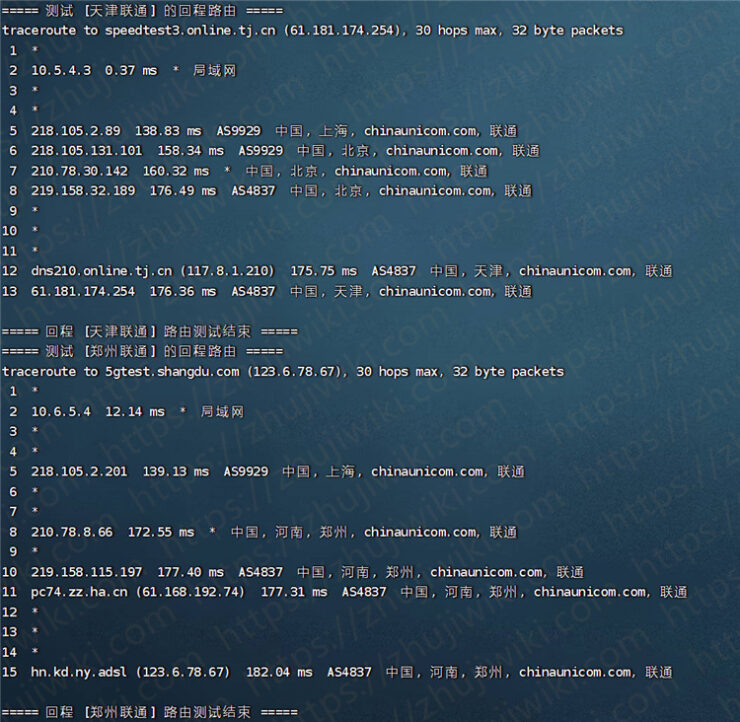Click latency value 172.55 ms
Viewport: 740px width, 722px height.
pyautogui.click(x=161, y=532)
